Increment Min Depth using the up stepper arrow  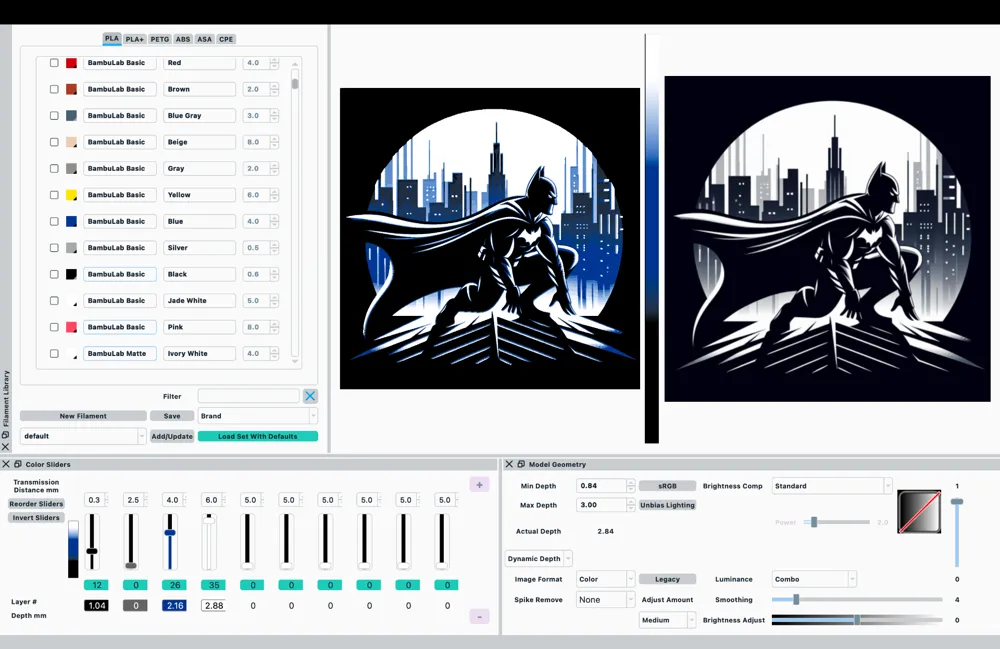point(633,482)
